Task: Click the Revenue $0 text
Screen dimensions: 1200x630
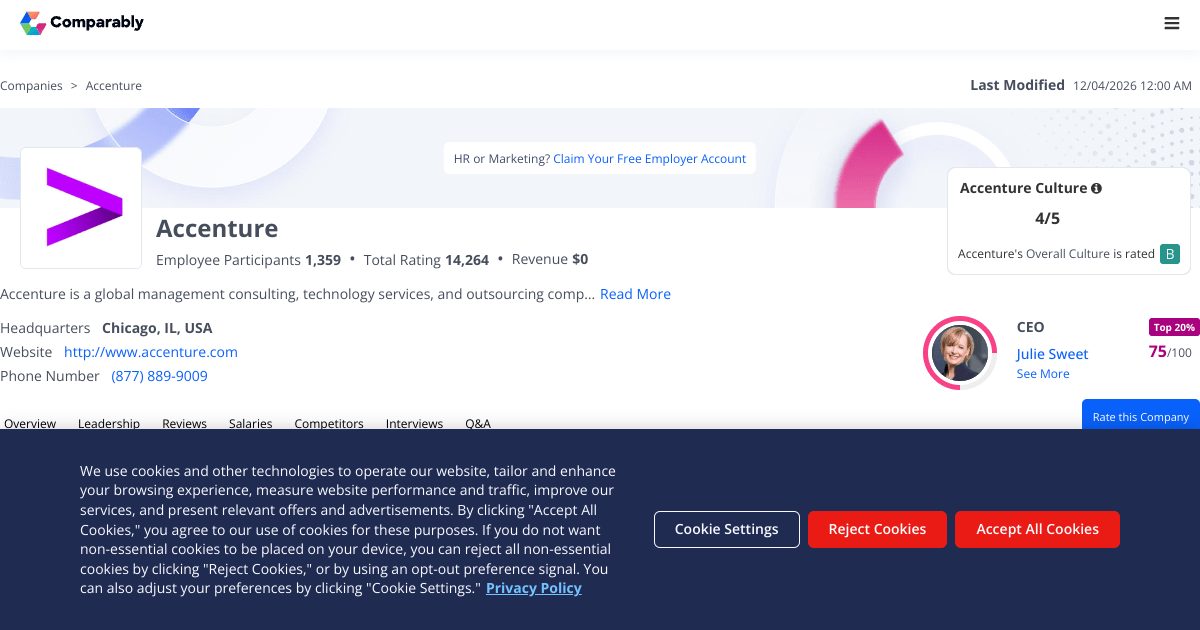Action: pos(550,260)
